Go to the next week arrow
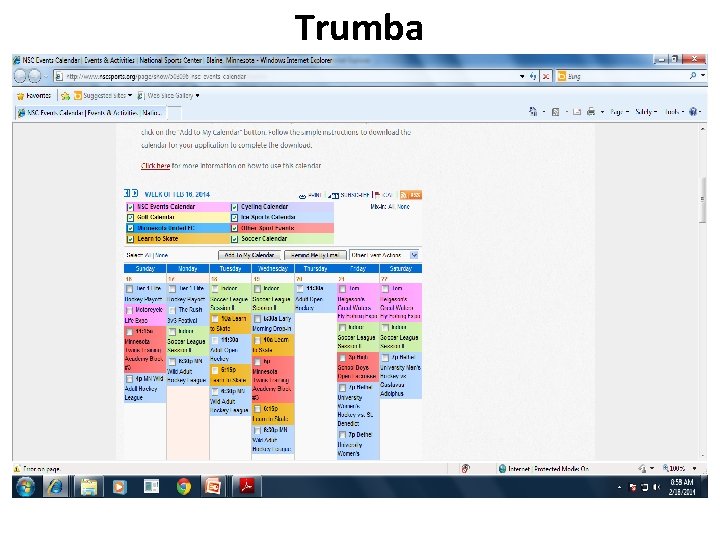The image size is (720, 540). click(135, 193)
